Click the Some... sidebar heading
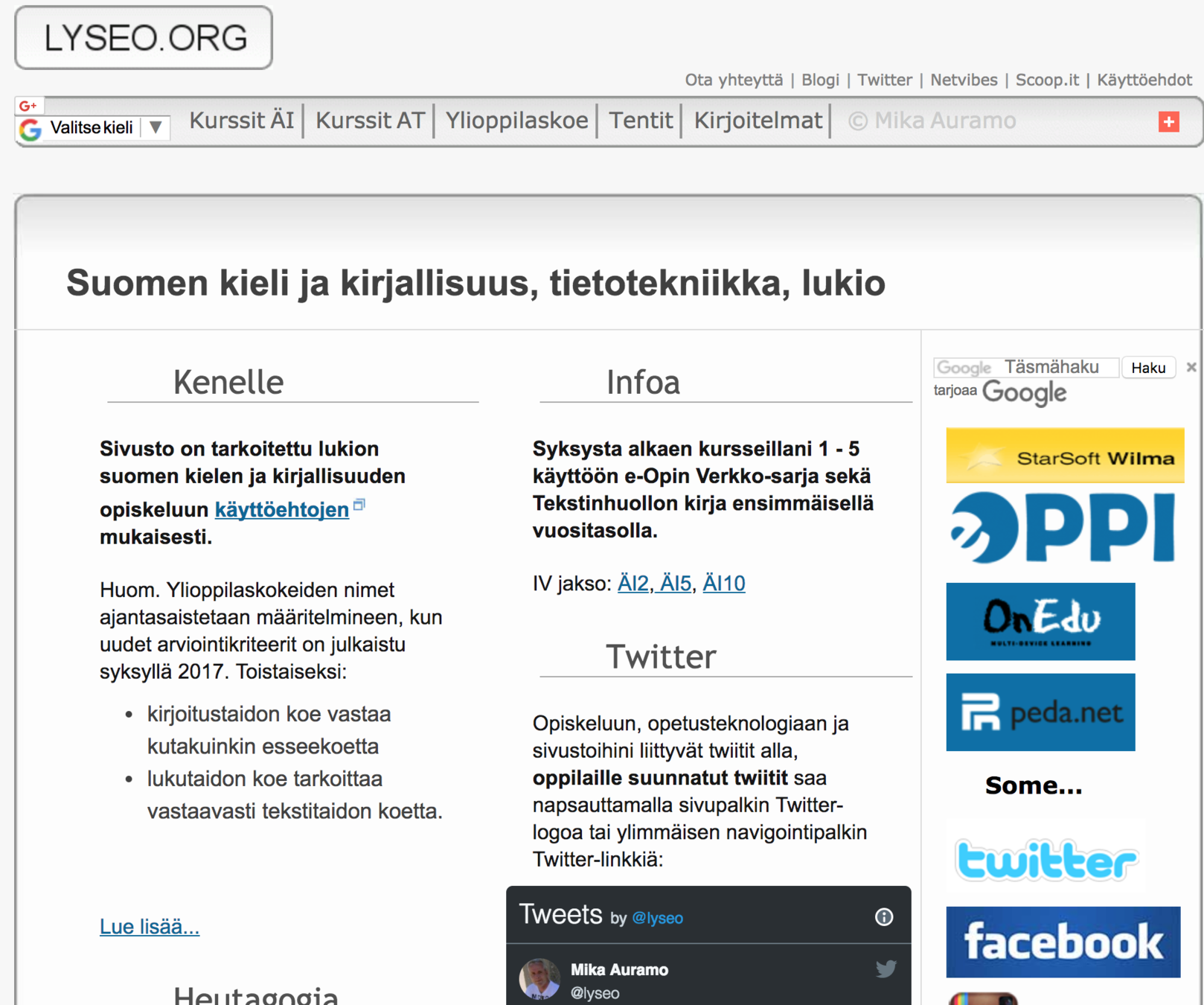The height and width of the screenshot is (1005, 1204). [1034, 785]
